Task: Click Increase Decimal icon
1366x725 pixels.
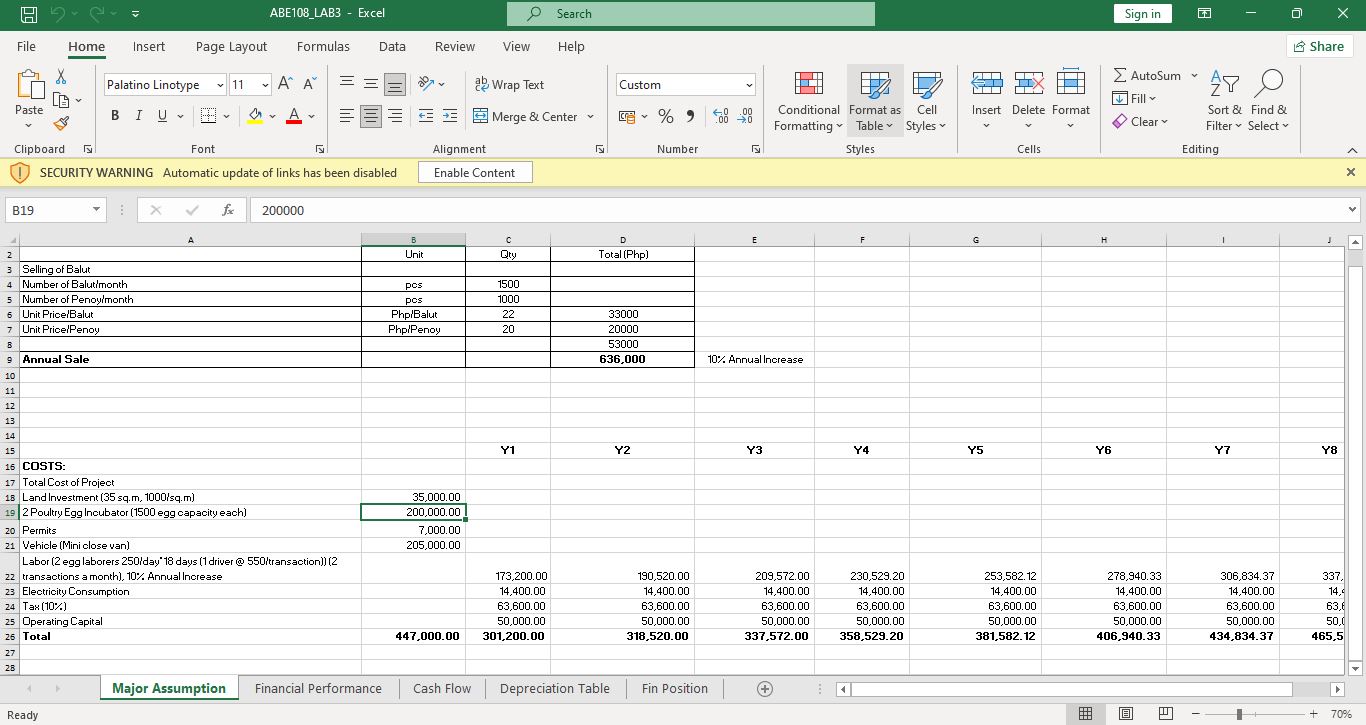Action: tap(719, 117)
